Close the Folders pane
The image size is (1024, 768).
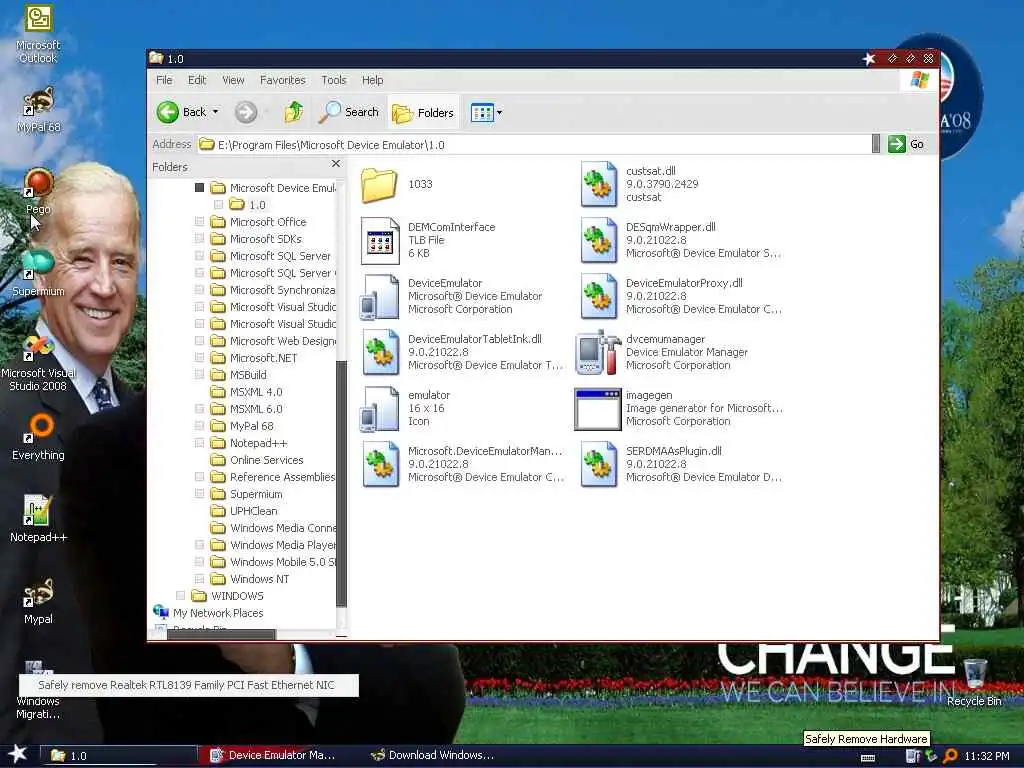[x=336, y=164]
